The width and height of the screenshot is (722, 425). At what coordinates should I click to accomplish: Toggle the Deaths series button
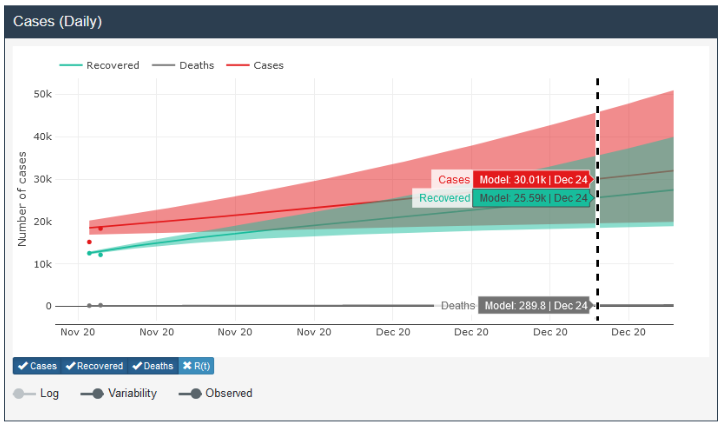(x=153, y=366)
